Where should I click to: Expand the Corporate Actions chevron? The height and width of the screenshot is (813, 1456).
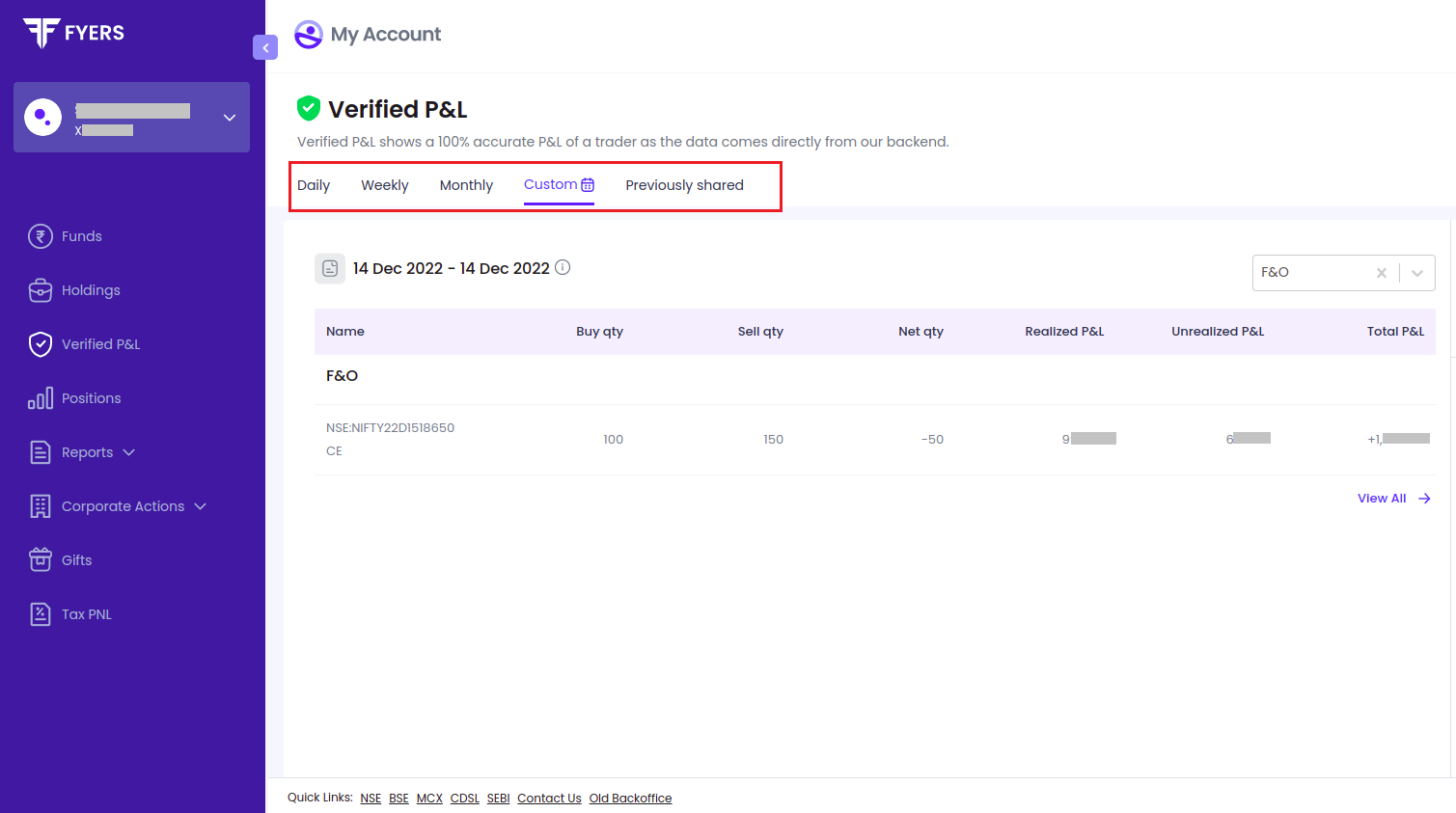click(201, 506)
